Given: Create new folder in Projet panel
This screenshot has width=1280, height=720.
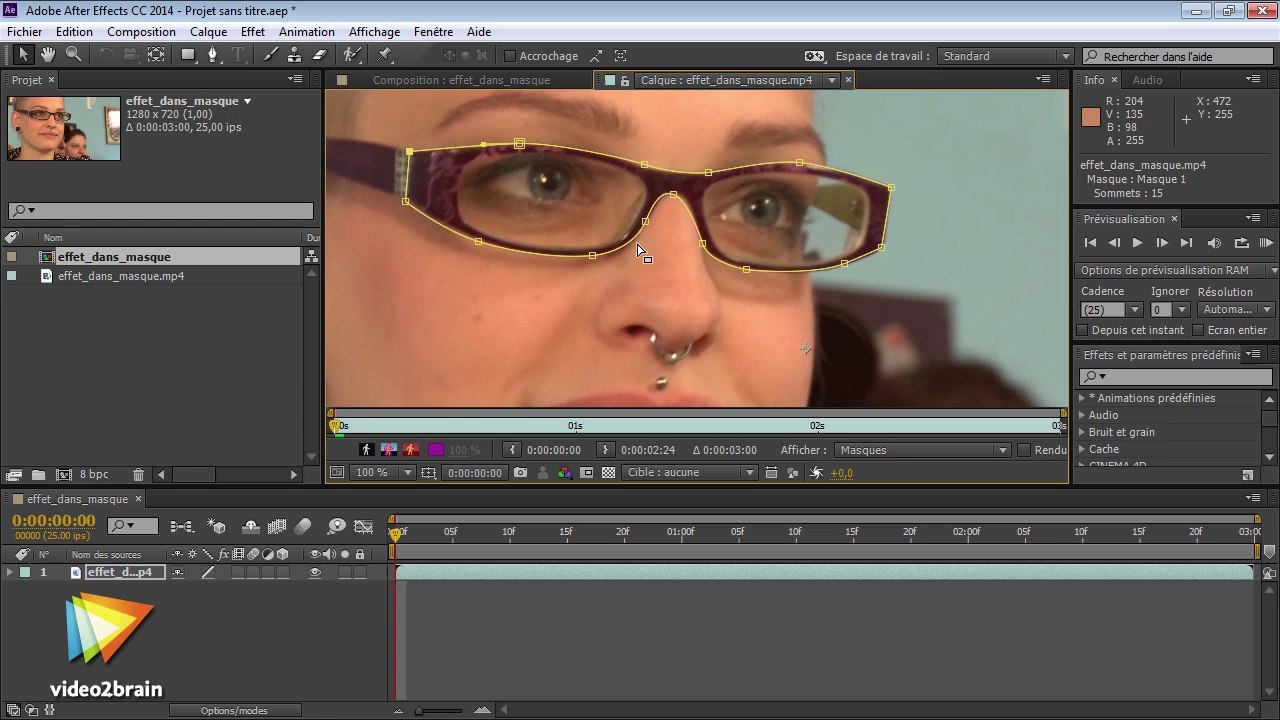Looking at the screenshot, I should point(38,474).
